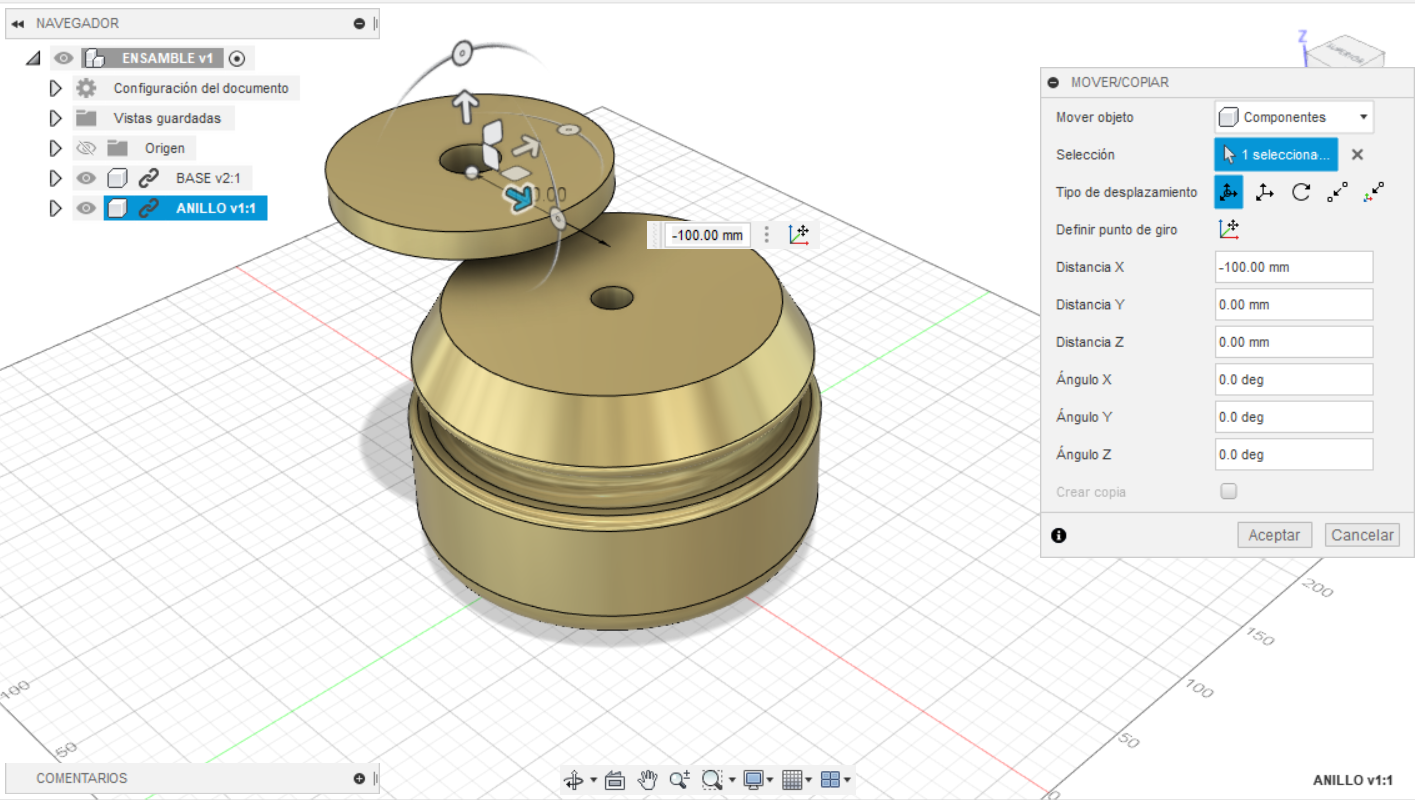The width and height of the screenshot is (1415, 800).
Task: Click the Zoom Window fit icon
Action: click(x=712, y=780)
